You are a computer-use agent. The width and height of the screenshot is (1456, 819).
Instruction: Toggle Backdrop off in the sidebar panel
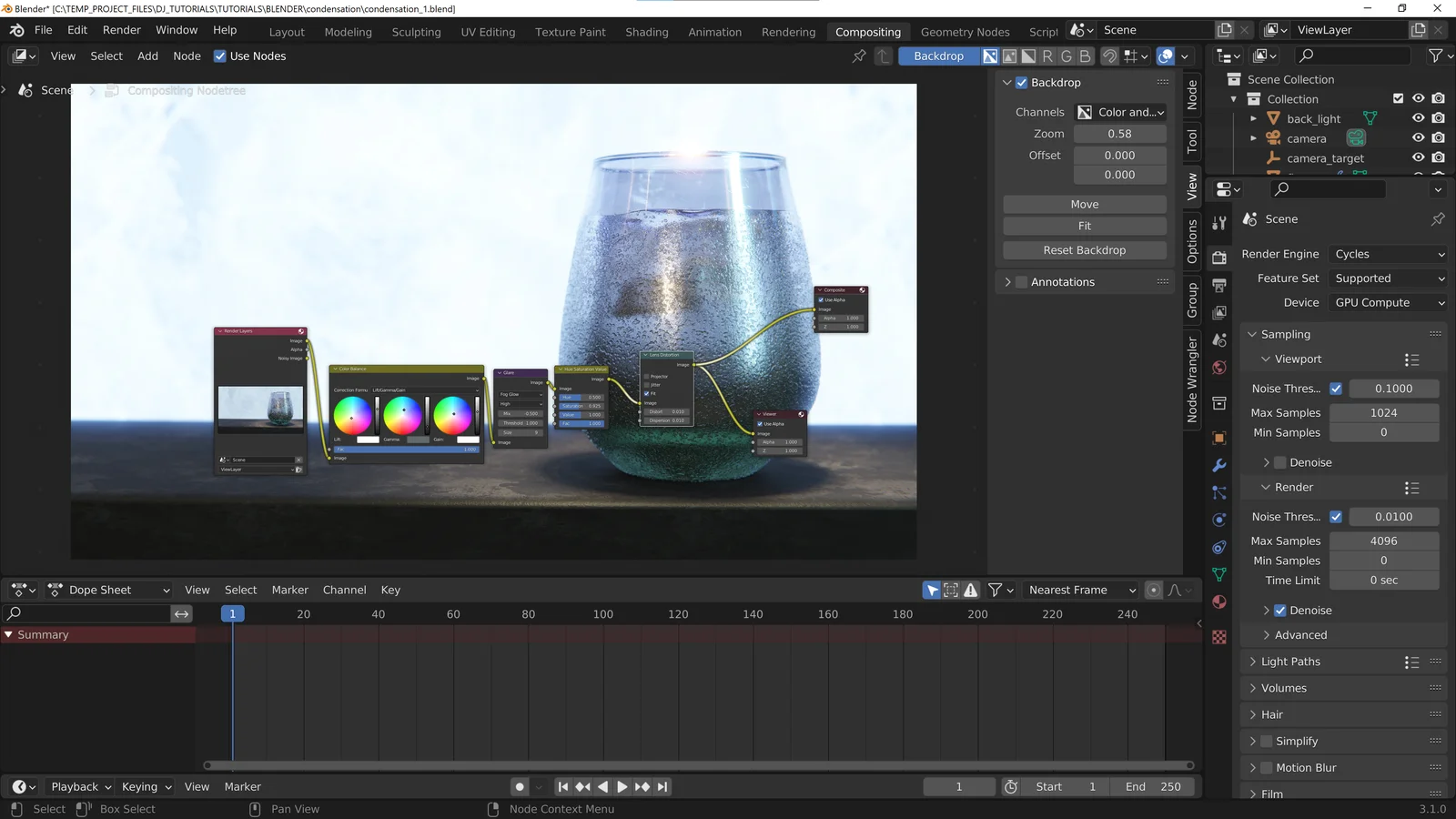pyautogui.click(x=1022, y=82)
